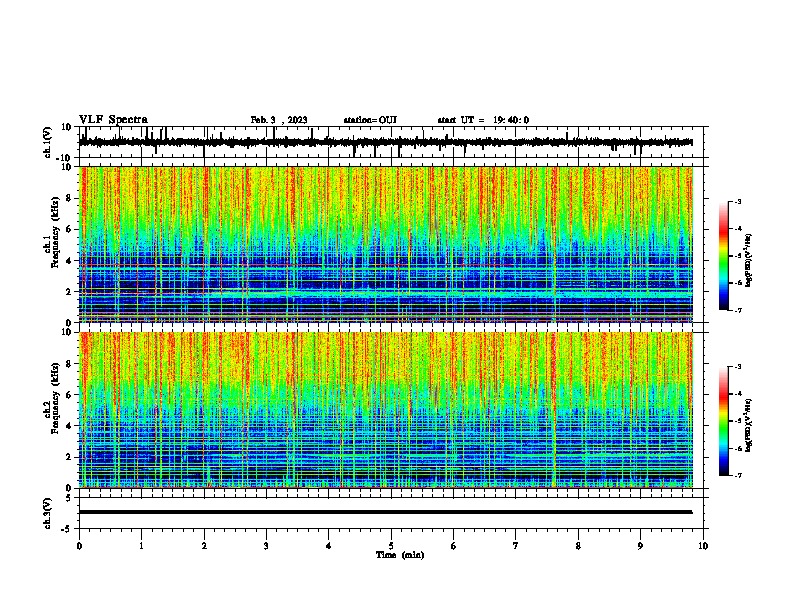Viewport: 792px width, 612px height.
Task: Click the ch.2 color bar log(PSD) label
Action: coord(749,425)
